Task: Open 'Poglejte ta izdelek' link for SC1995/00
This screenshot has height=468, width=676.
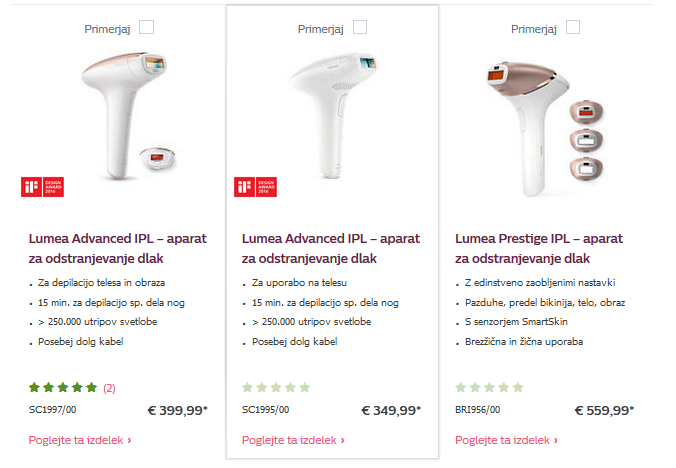Action: 293,440
